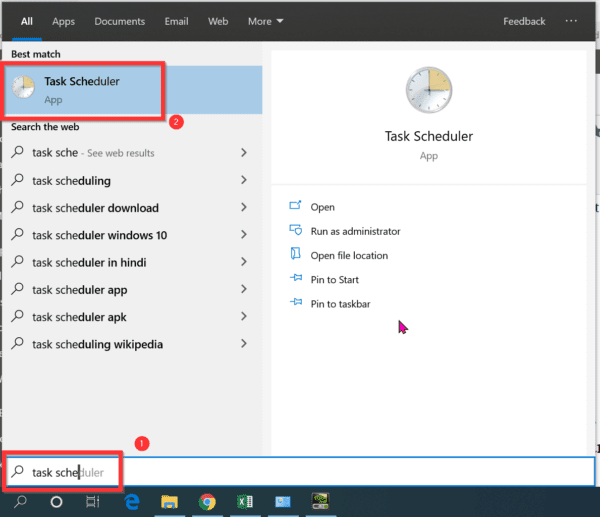The width and height of the screenshot is (600, 517).
Task: Click search icon beside 'task scheduler apk'
Action: (x=17, y=316)
